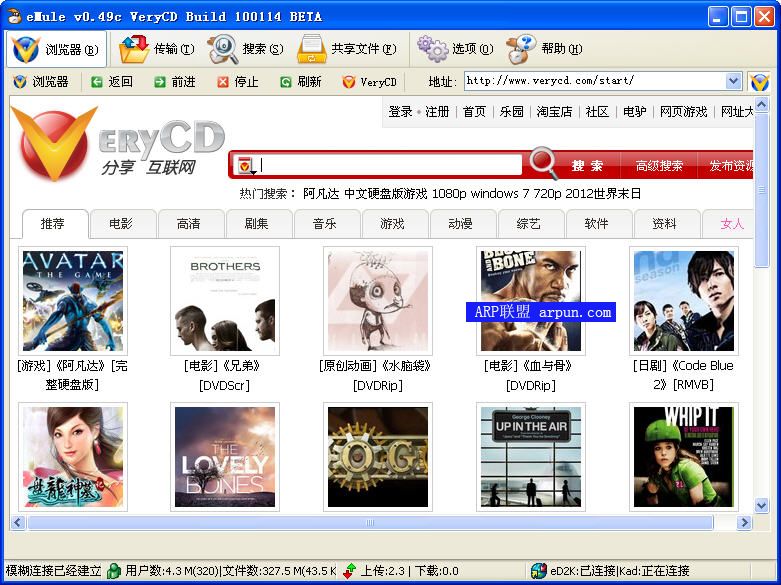Open the 淘宝店 link
Screen dimensions: 781x585
[554, 112]
